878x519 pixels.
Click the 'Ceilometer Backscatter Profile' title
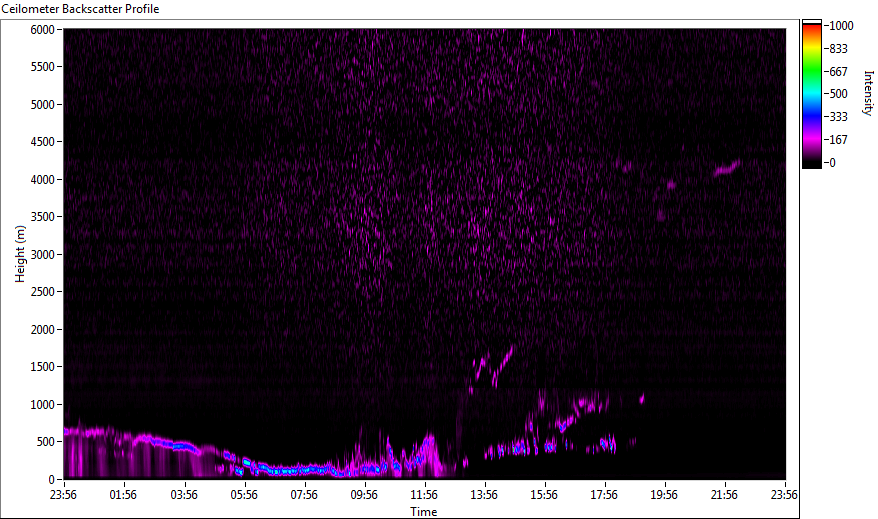point(80,9)
